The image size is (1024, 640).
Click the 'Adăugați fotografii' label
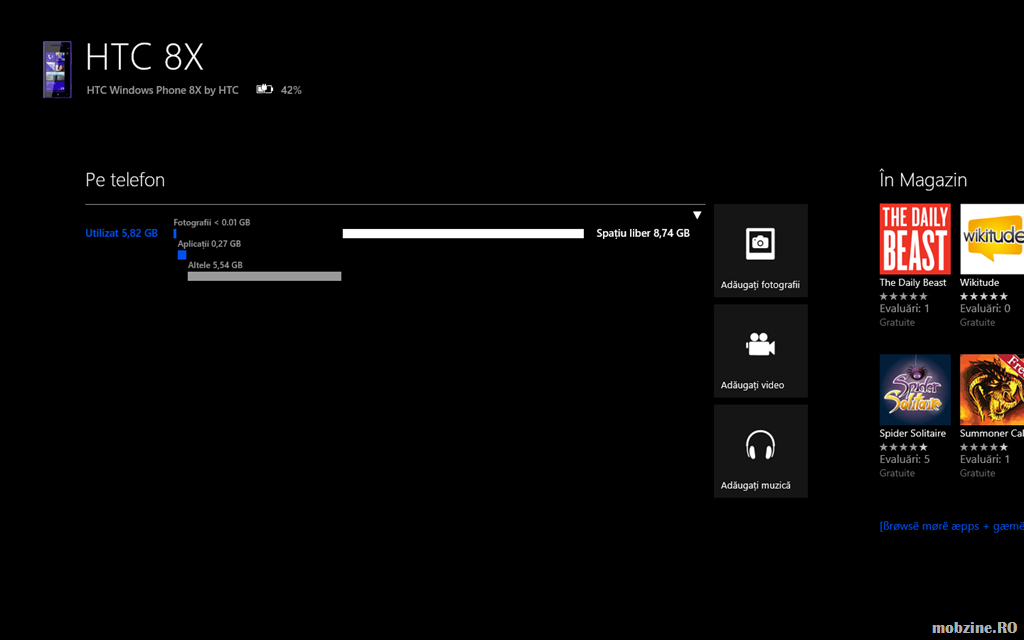click(x=760, y=285)
